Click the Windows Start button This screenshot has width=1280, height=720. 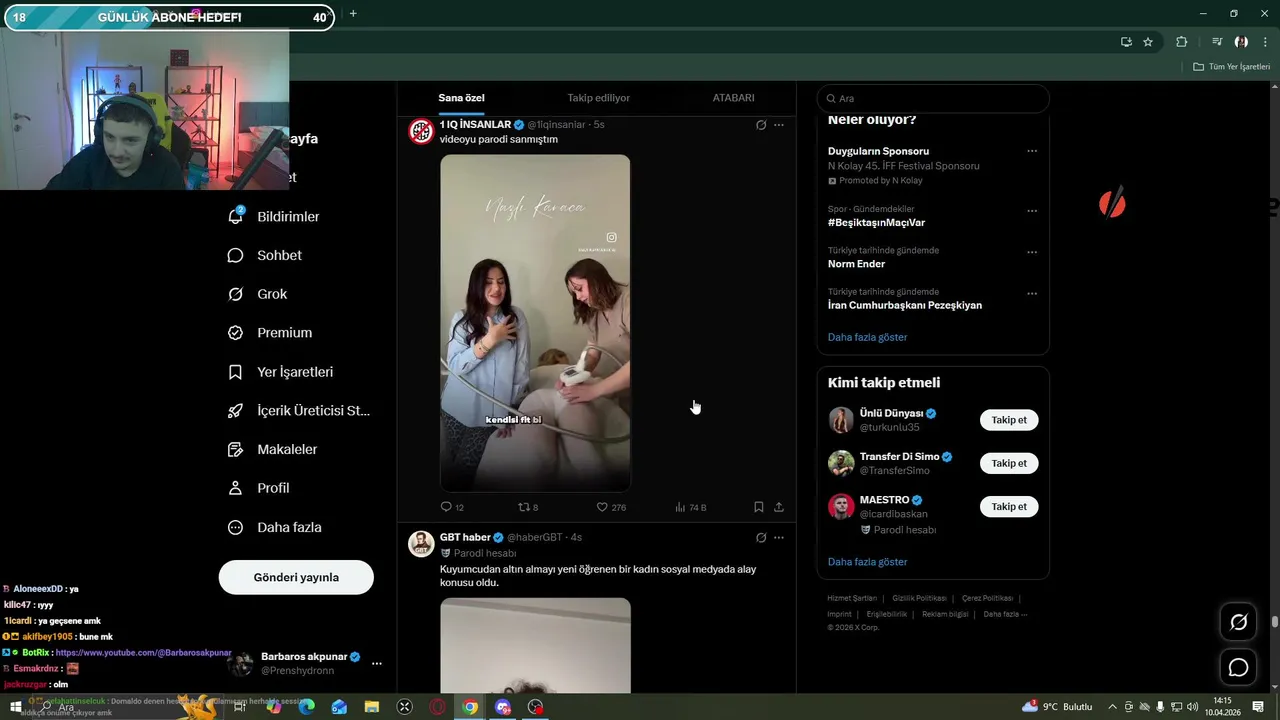point(15,707)
